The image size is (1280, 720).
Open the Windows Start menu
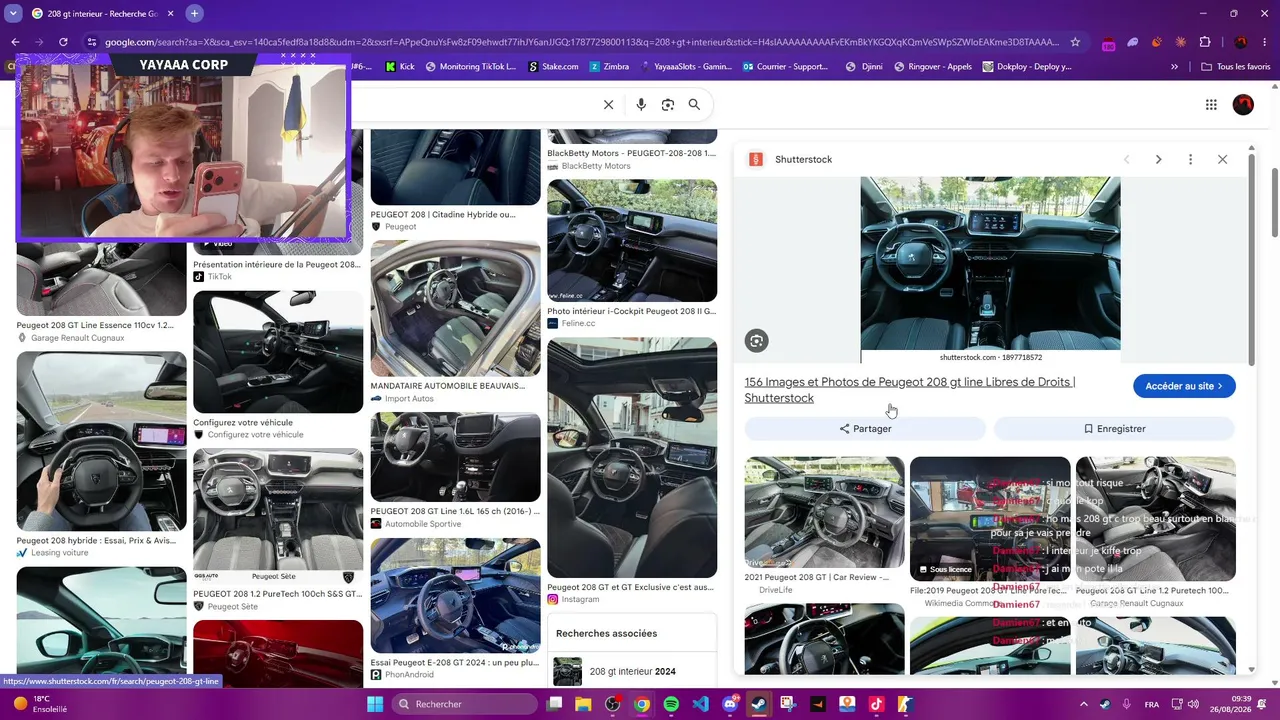click(375, 704)
